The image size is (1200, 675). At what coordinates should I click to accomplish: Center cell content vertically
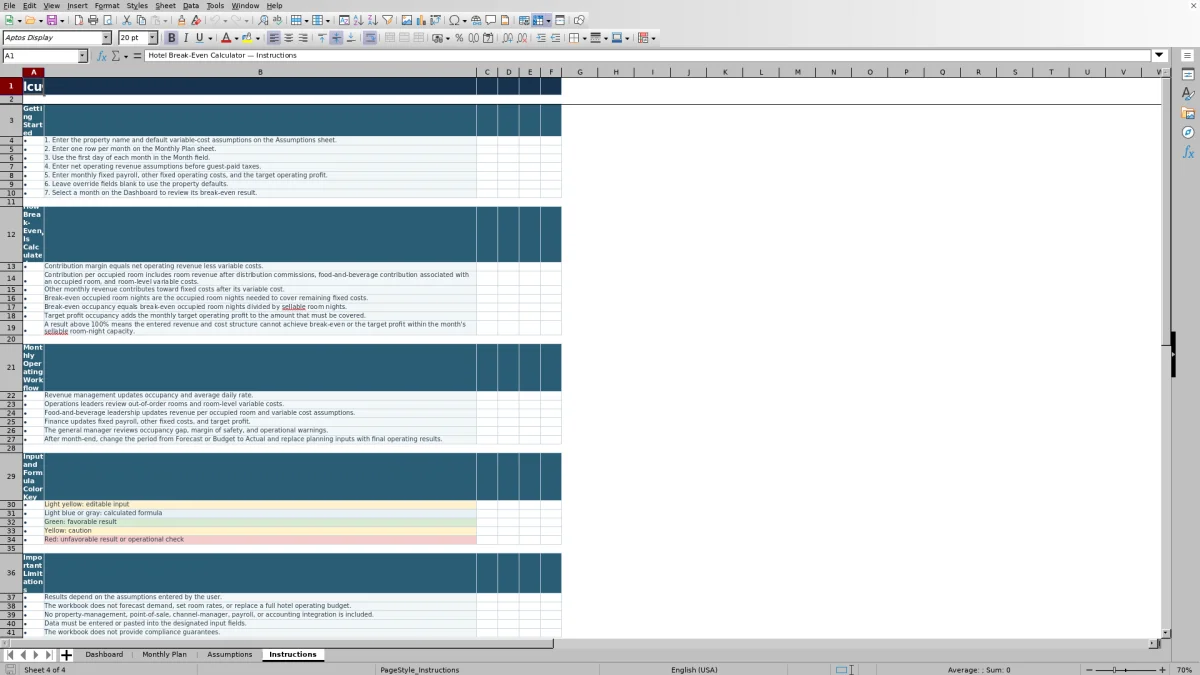[x=336, y=38]
